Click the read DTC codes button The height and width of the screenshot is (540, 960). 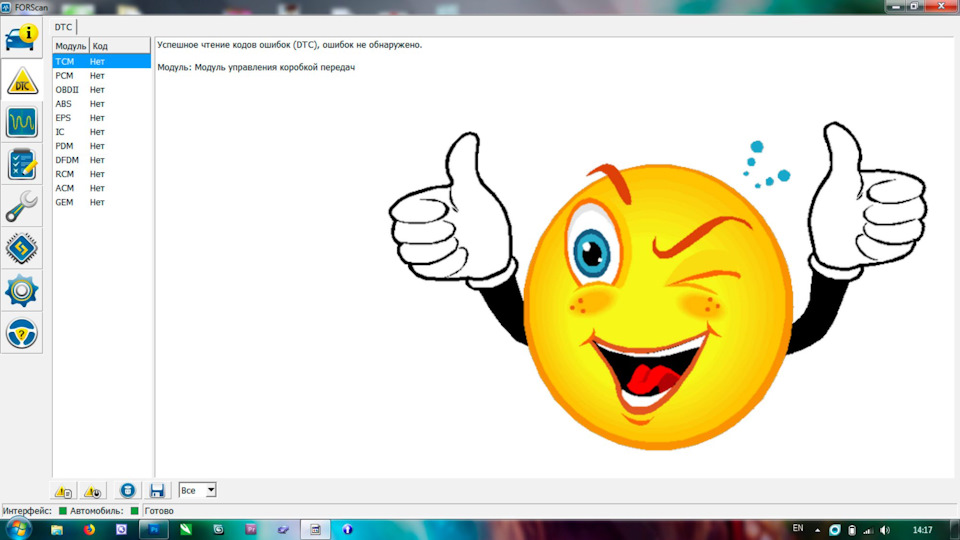pyautogui.click(x=62, y=490)
